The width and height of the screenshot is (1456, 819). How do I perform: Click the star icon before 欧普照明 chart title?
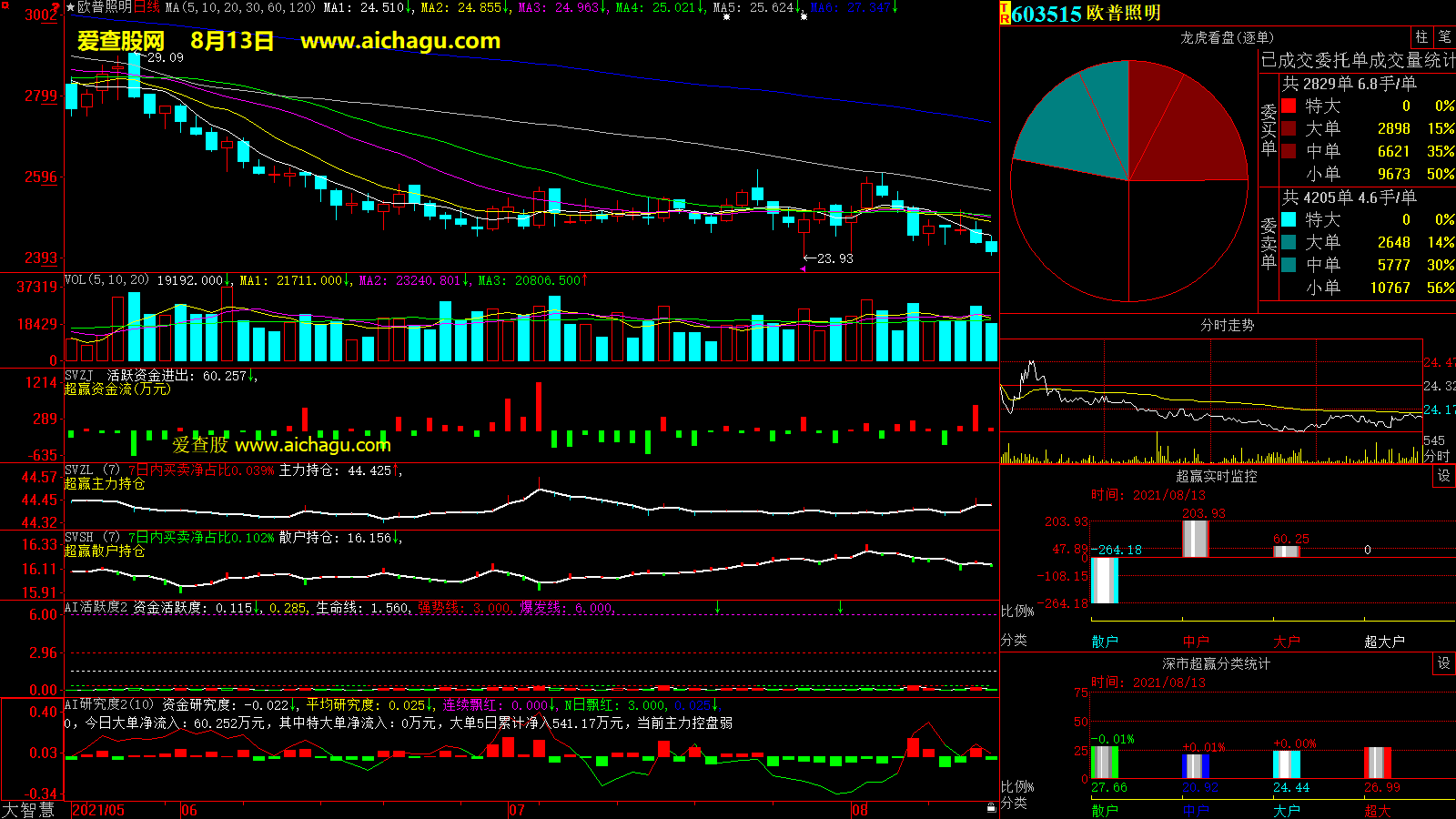[x=71, y=7]
